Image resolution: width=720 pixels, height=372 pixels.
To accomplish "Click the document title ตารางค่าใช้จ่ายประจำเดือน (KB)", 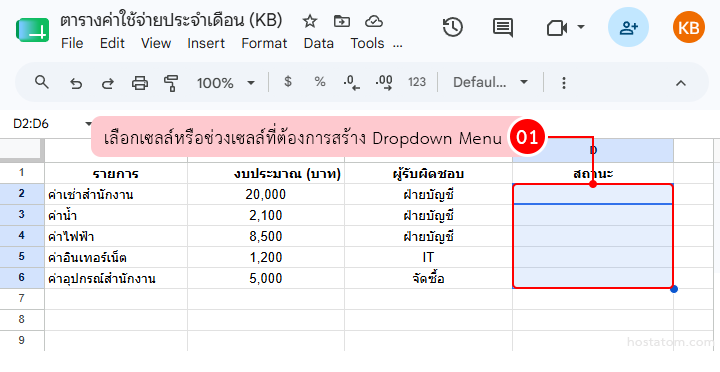I will [171, 20].
